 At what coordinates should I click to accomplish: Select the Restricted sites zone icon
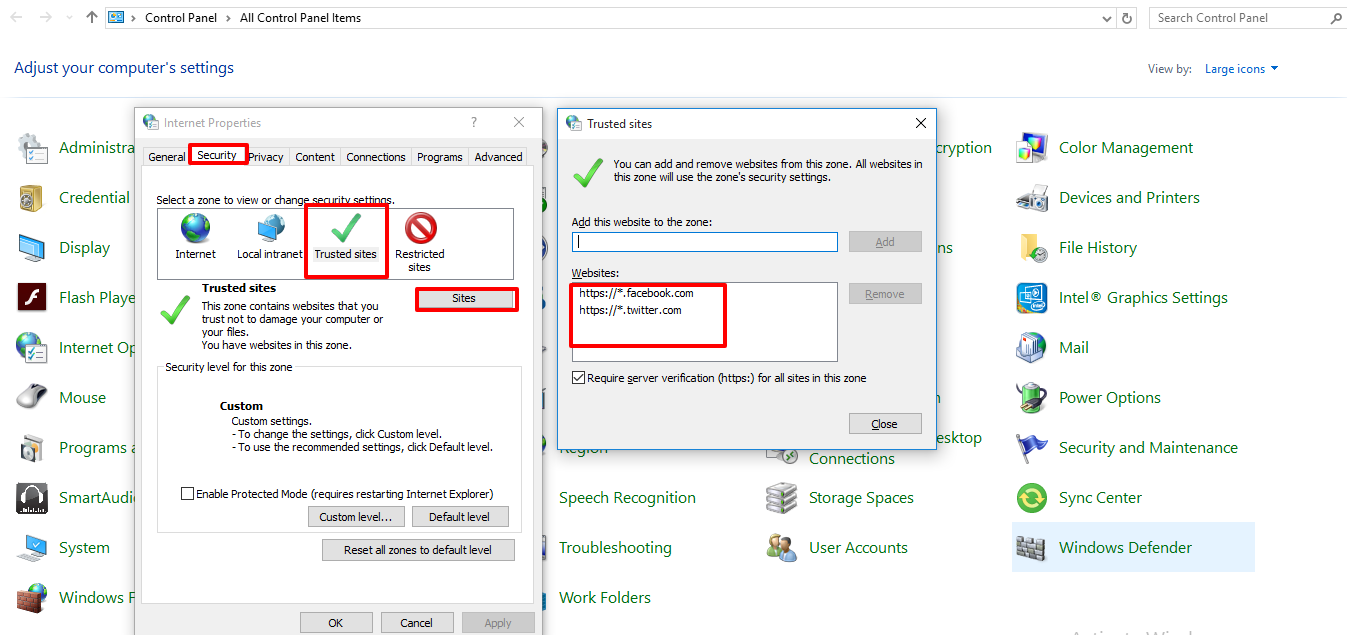coord(420,230)
